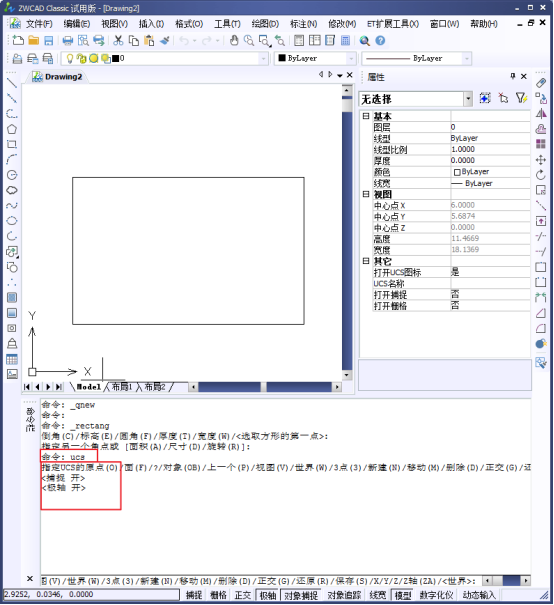Collapse the 其它 properties section

(x=366, y=261)
